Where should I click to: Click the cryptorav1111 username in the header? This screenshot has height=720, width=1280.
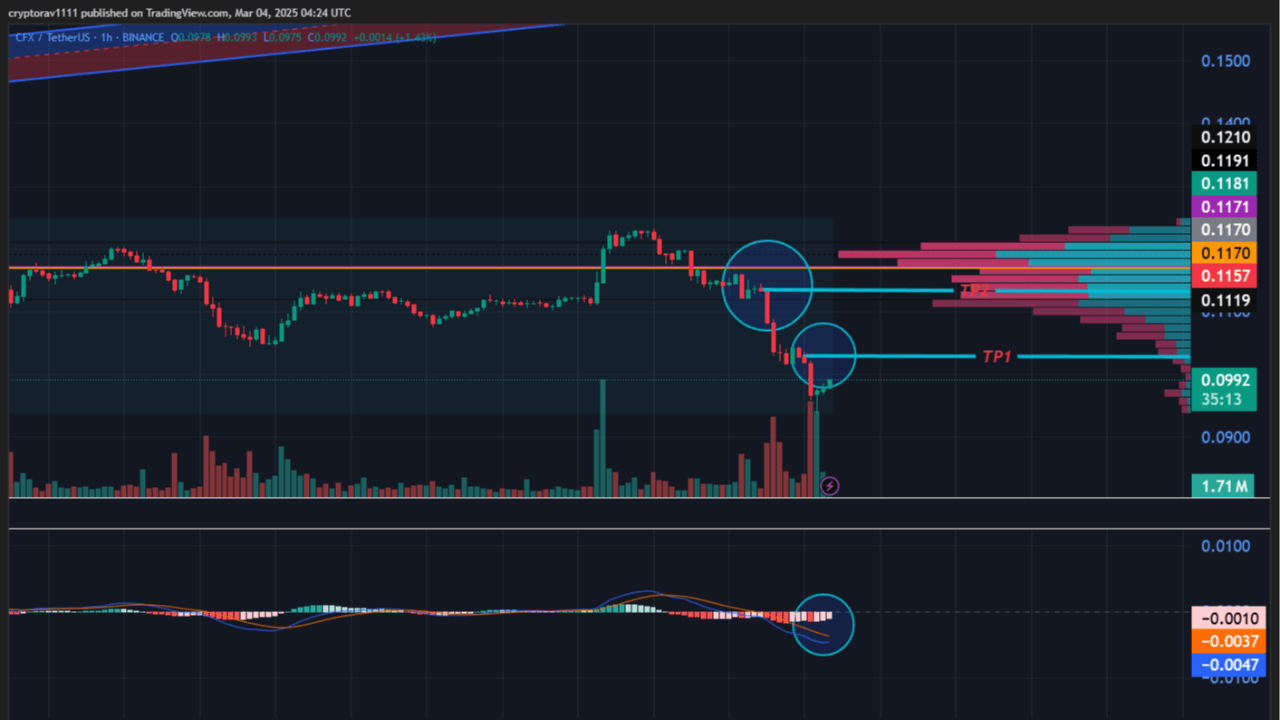pos(45,12)
